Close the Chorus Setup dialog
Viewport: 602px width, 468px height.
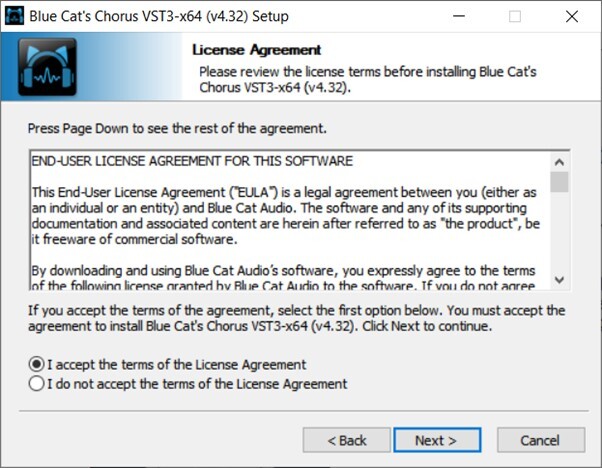point(571,16)
